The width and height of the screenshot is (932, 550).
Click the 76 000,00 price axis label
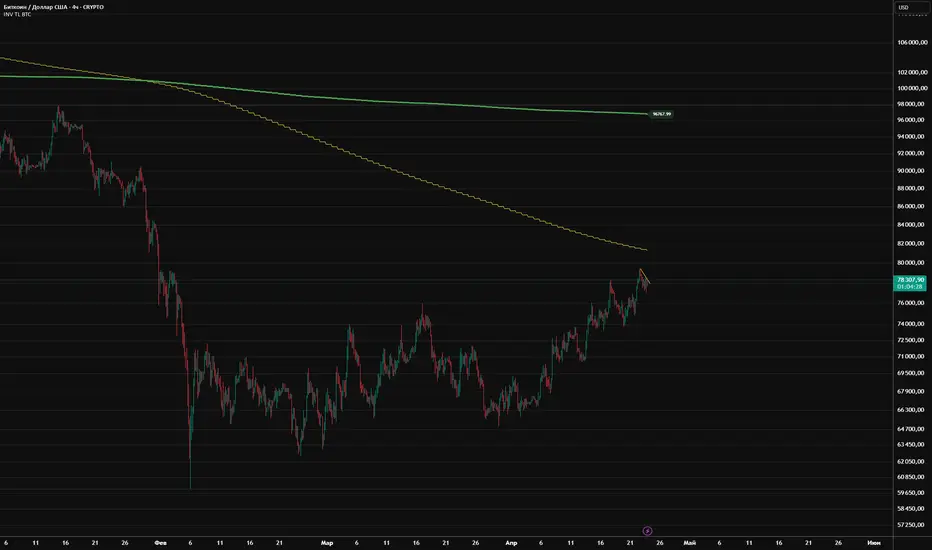tap(912, 303)
